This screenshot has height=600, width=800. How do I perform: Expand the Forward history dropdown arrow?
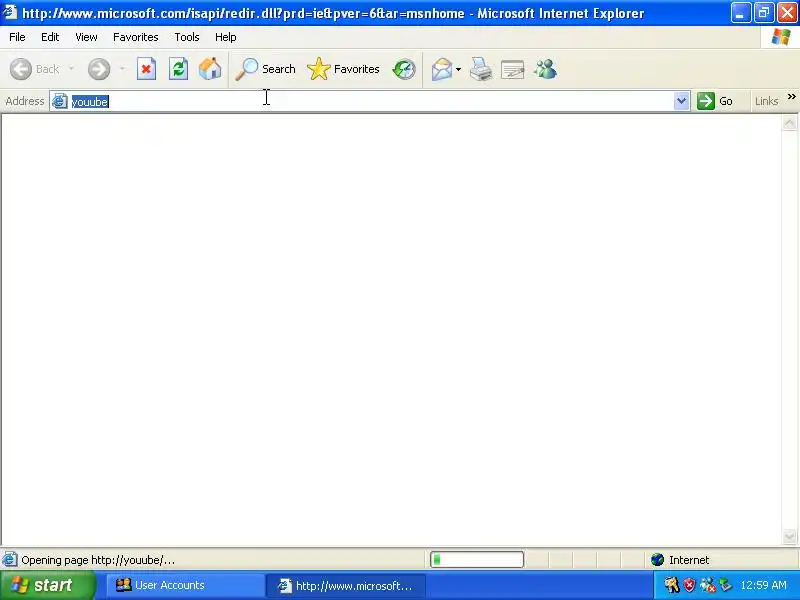122,68
